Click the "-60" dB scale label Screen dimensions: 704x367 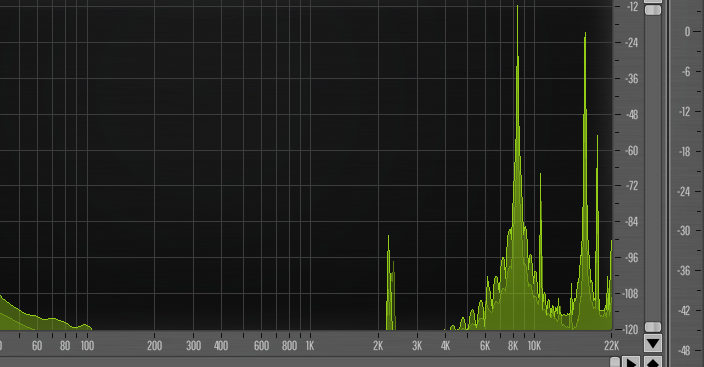[632, 150]
